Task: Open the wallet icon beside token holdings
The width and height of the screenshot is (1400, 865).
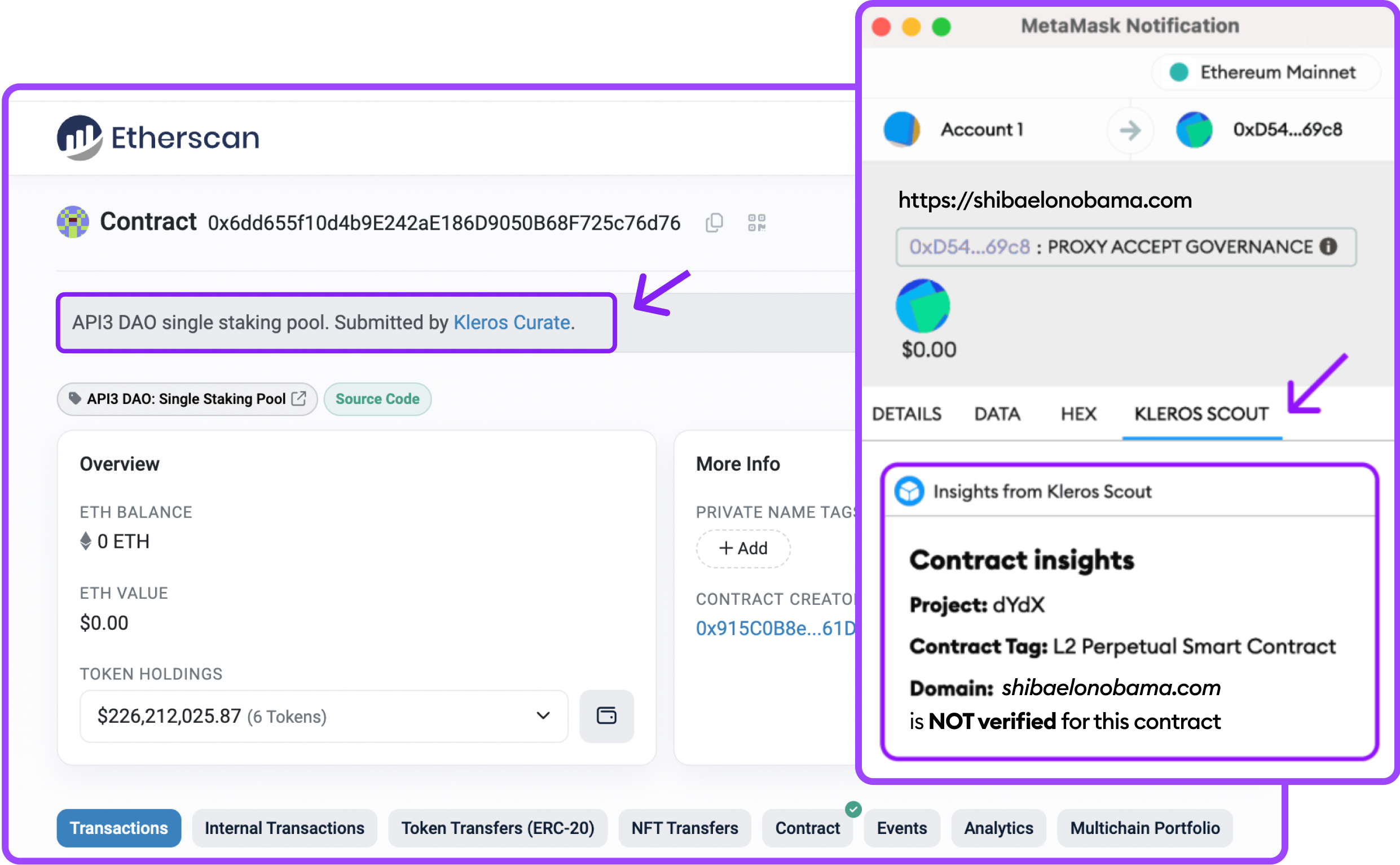Action: 606,715
